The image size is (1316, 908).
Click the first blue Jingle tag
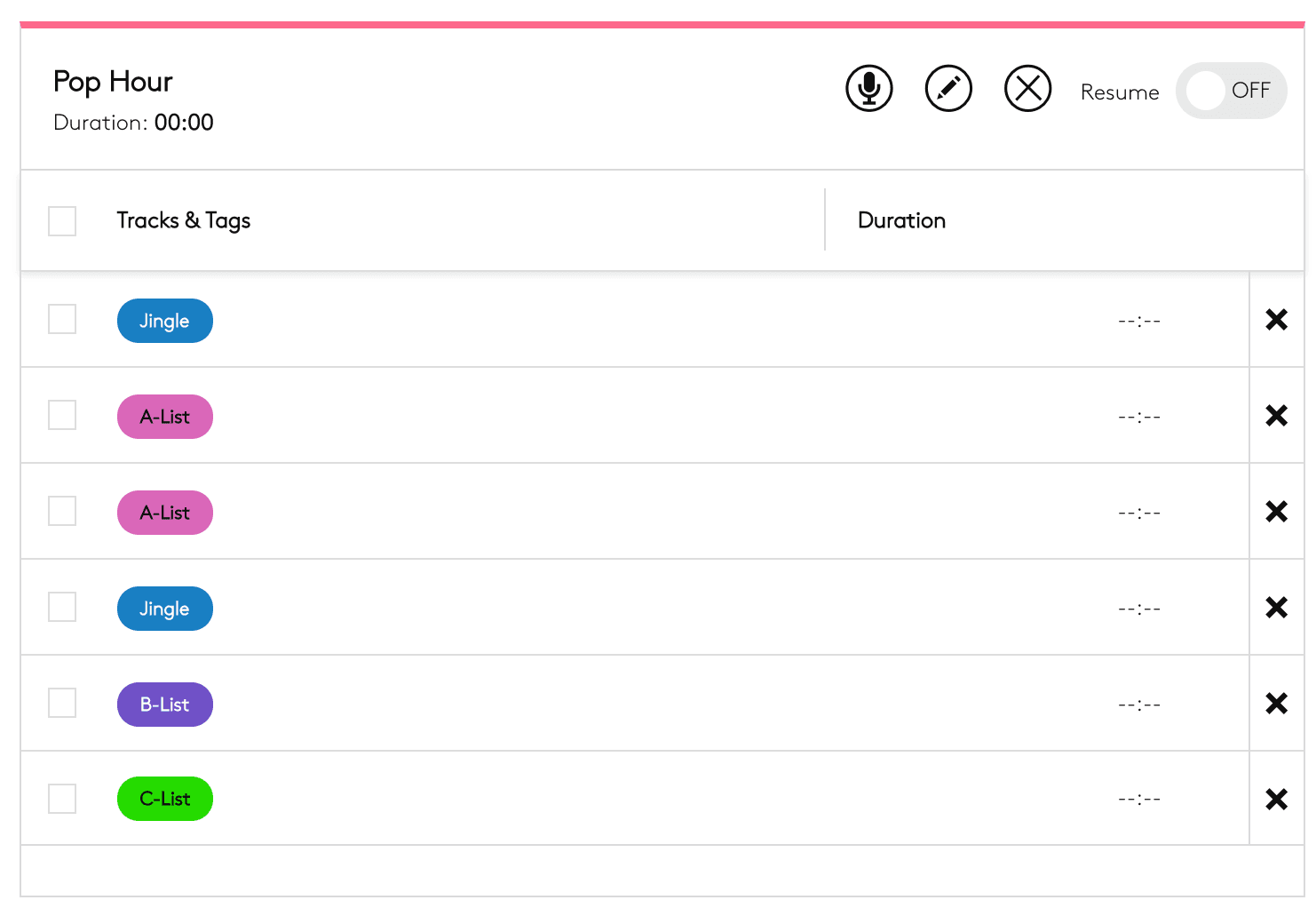165,321
